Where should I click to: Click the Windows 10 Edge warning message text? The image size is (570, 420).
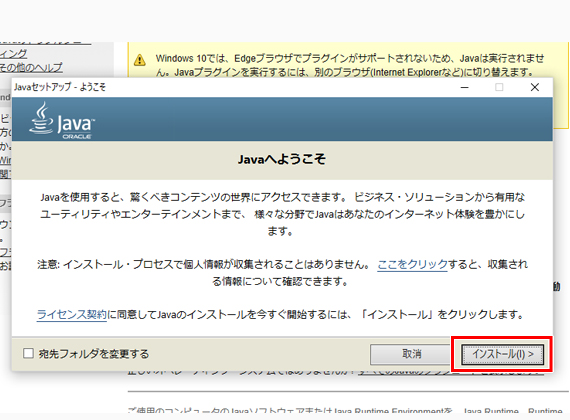click(x=350, y=65)
